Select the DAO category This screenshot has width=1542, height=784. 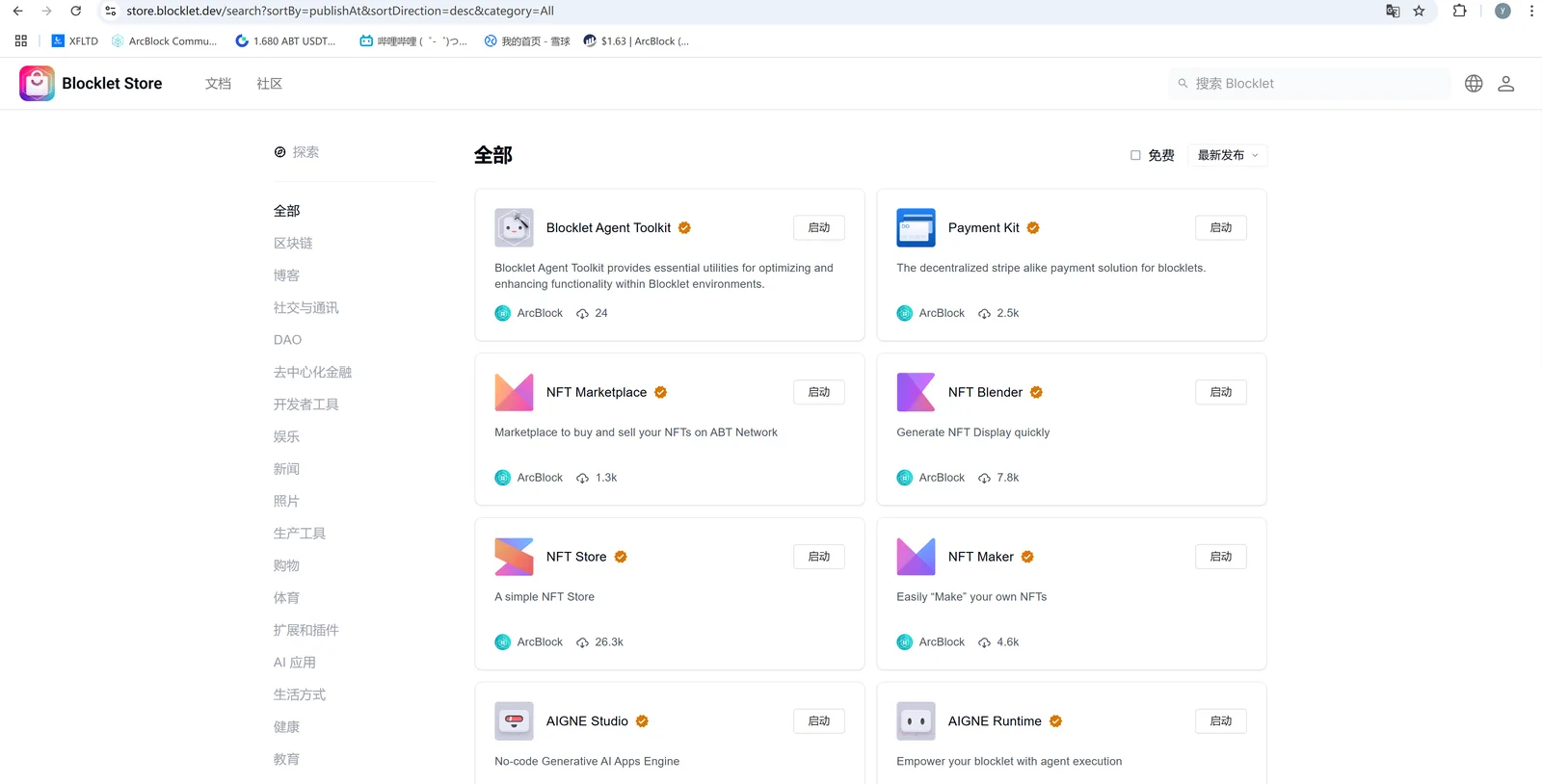(x=287, y=340)
